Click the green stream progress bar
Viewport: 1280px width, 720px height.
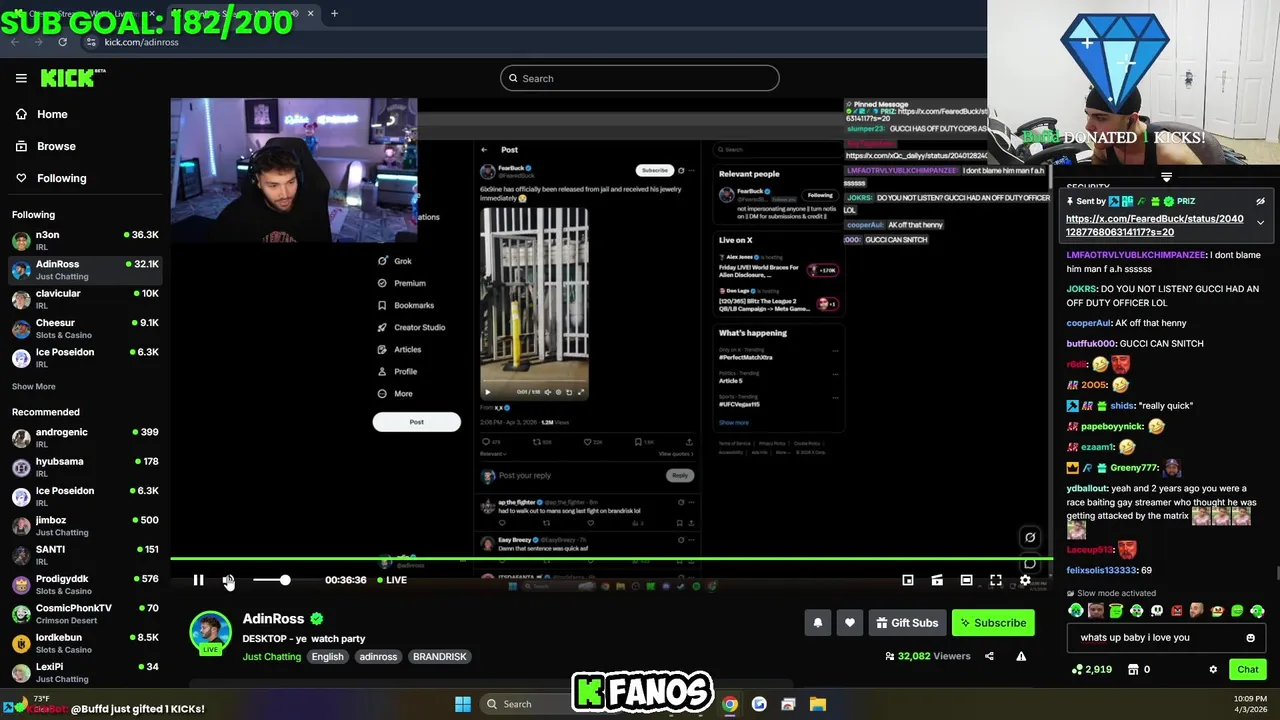[610, 560]
